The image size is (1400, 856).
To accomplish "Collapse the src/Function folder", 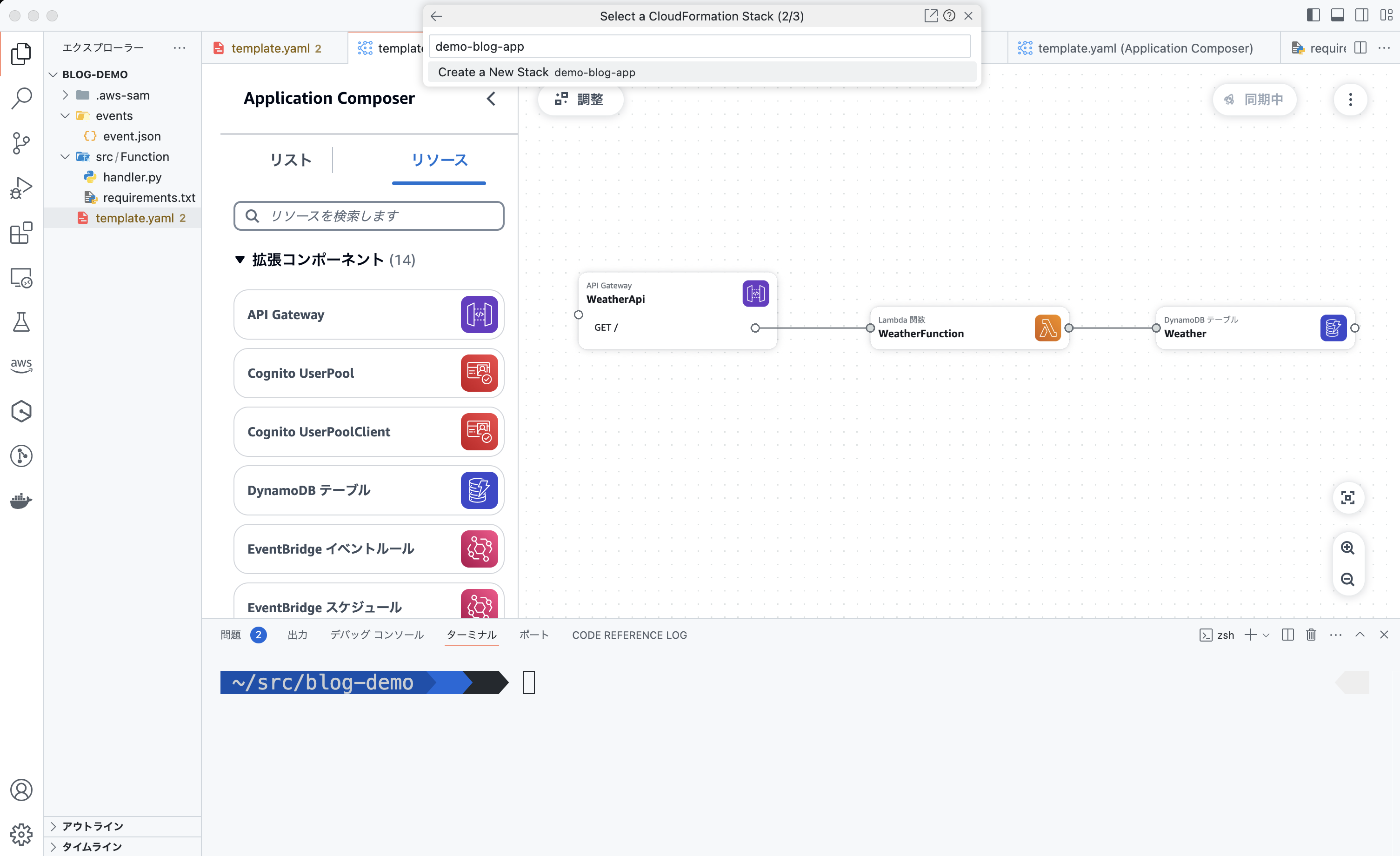I will [x=64, y=156].
